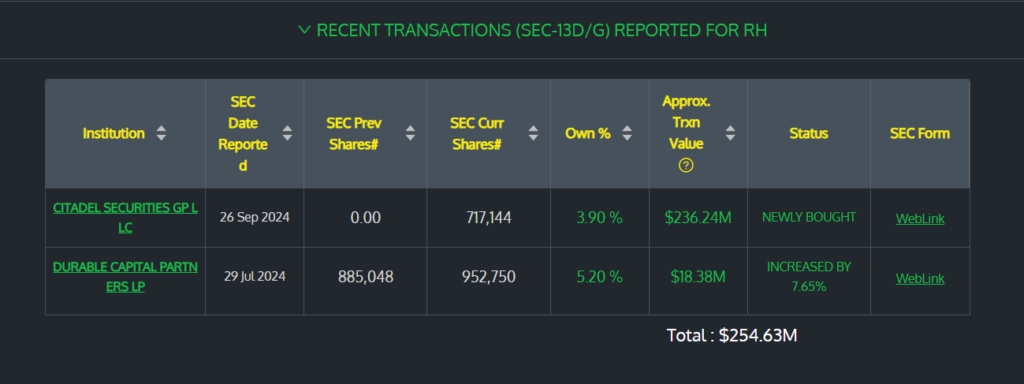Select the 26 Sep 2024 date cell

coord(254,217)
